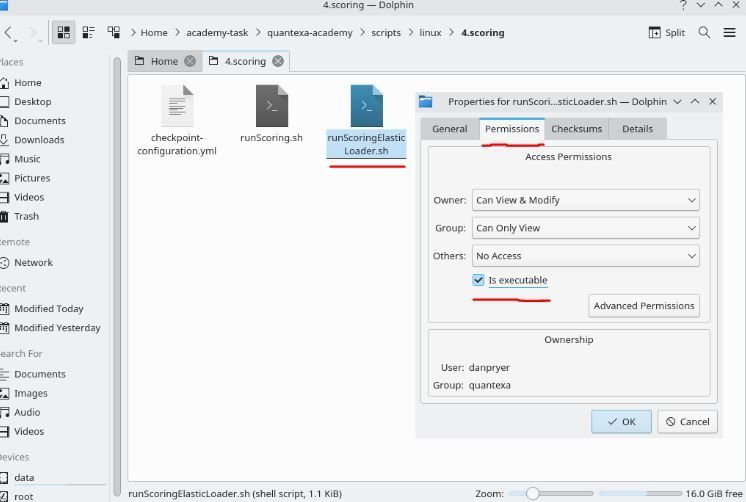Image resolution: width=746 pixels, height=502 pixels.
Task: Open the Checksums tab
Action: (x=577, y=128)
